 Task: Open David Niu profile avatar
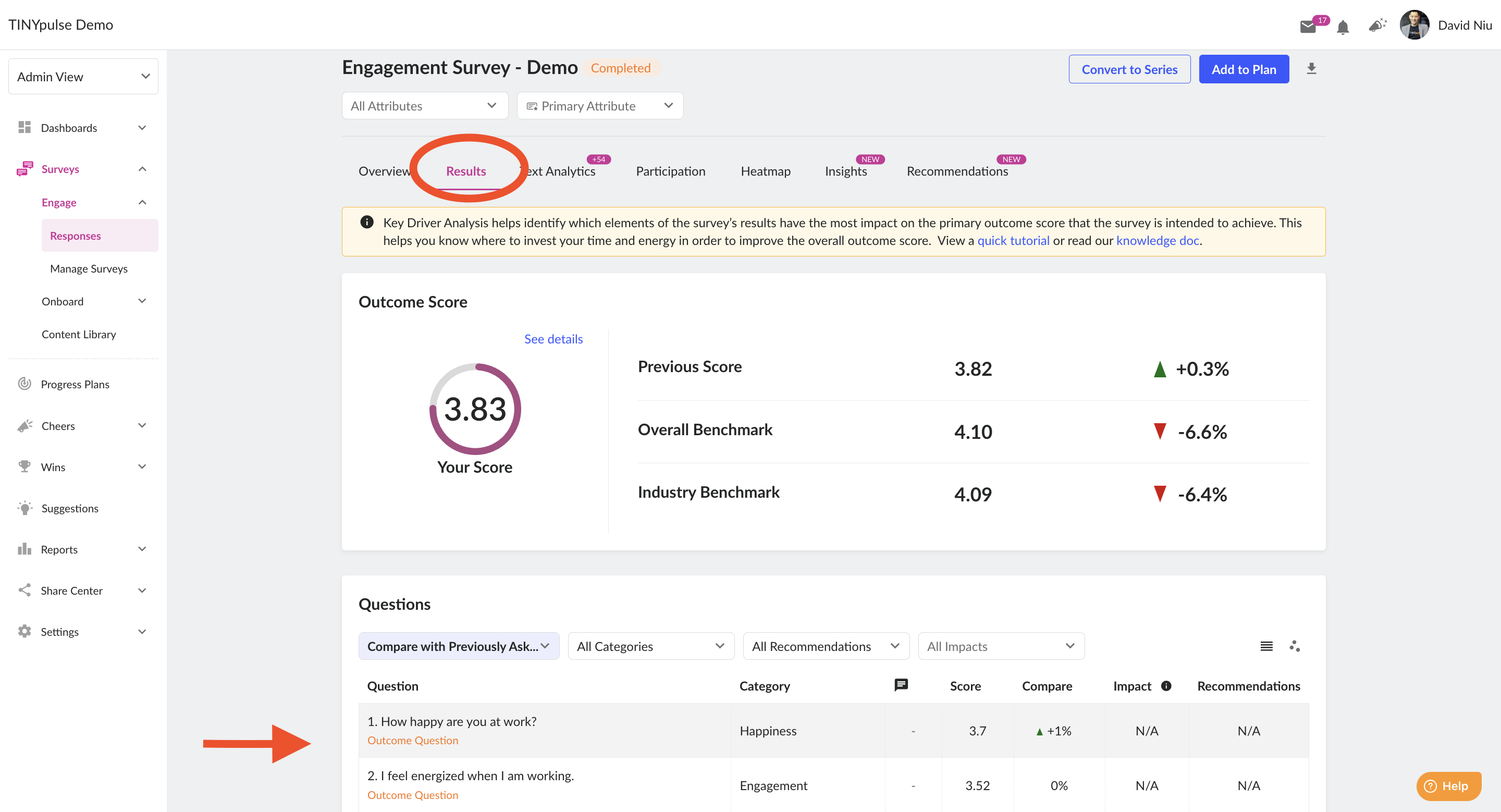coord(1414,25)
